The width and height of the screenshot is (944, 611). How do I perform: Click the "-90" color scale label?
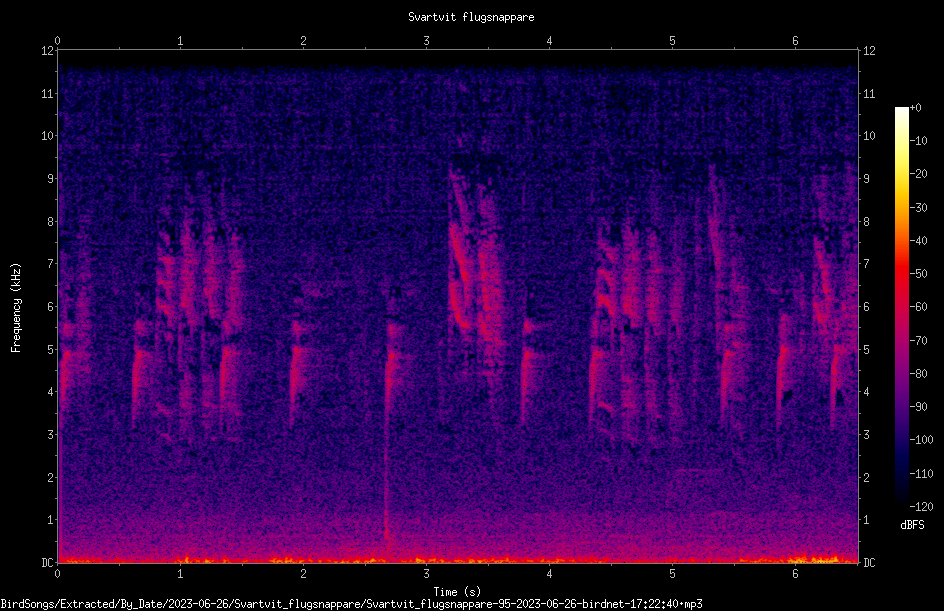tap(918, 407)
